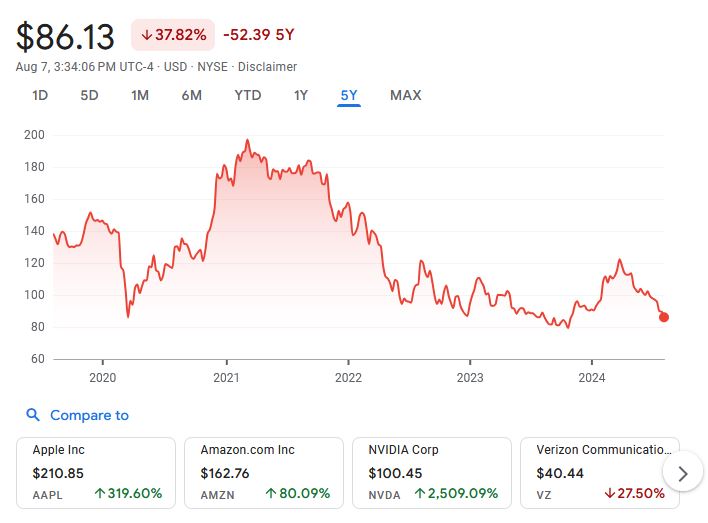
Task: Open the Amazon.com Inc comparison card
Action: [264, 472]
